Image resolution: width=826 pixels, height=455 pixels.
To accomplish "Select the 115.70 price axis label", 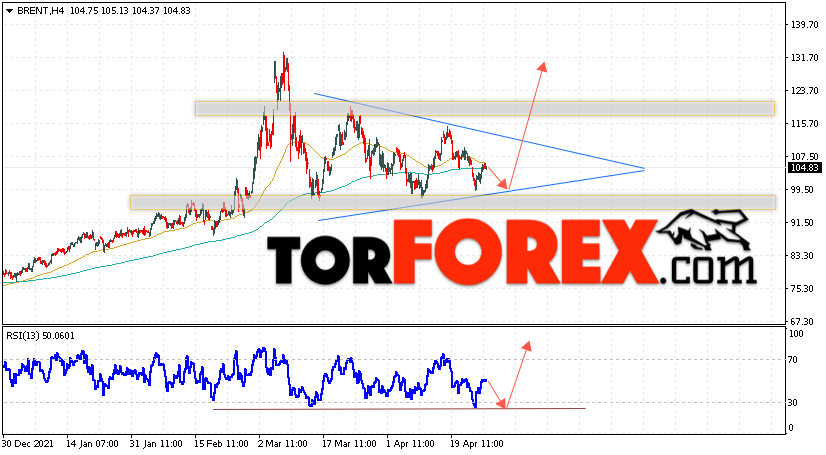I will click(804, 123).
